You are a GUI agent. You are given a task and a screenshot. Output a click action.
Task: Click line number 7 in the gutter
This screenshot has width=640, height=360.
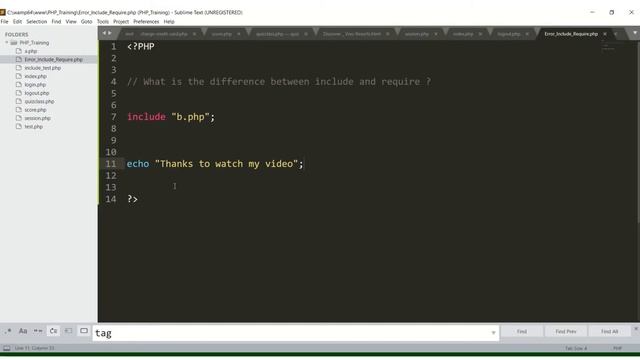113,117
